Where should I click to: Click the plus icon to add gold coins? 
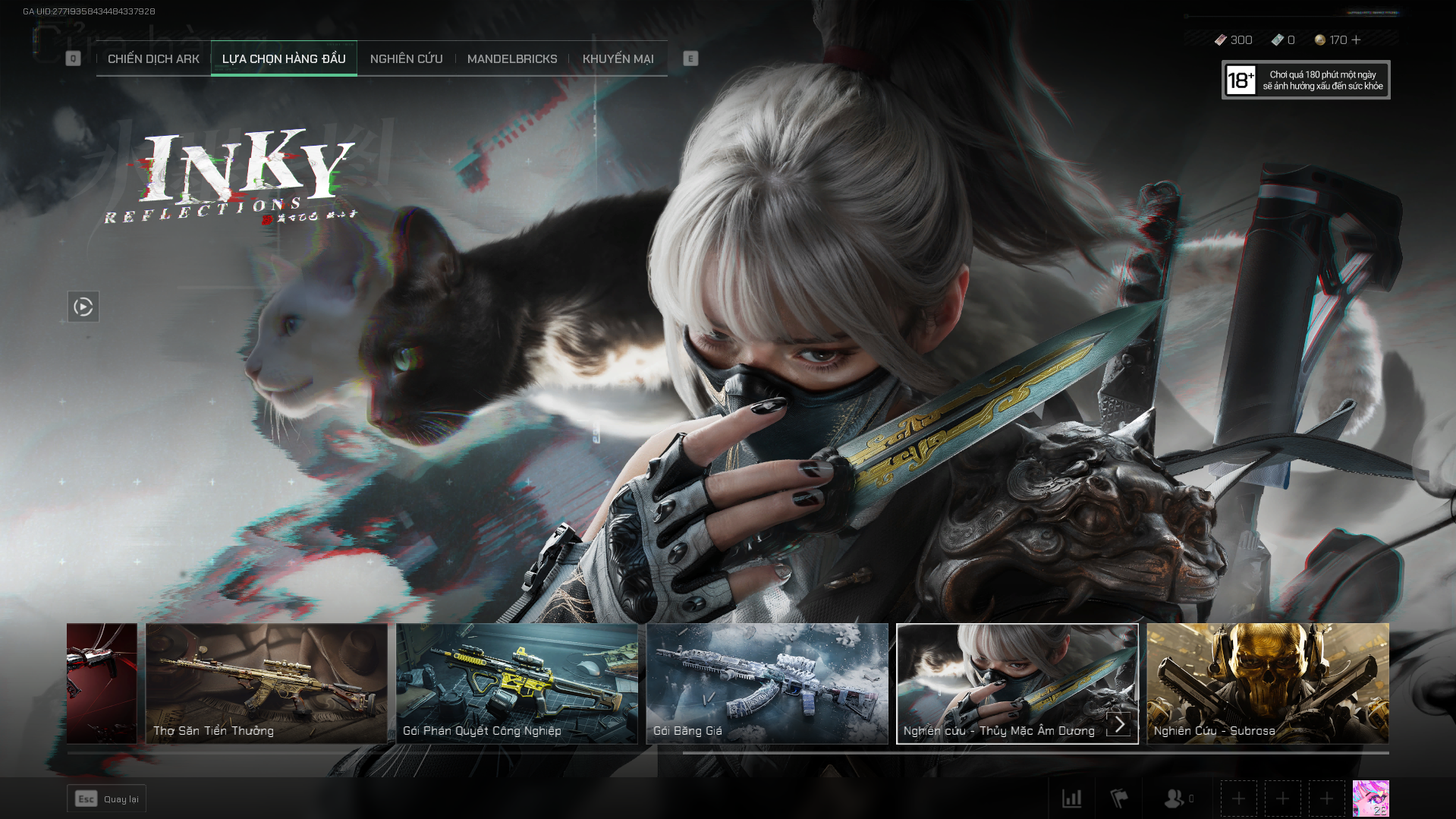pyautogui.click(x=1357, y=40)
